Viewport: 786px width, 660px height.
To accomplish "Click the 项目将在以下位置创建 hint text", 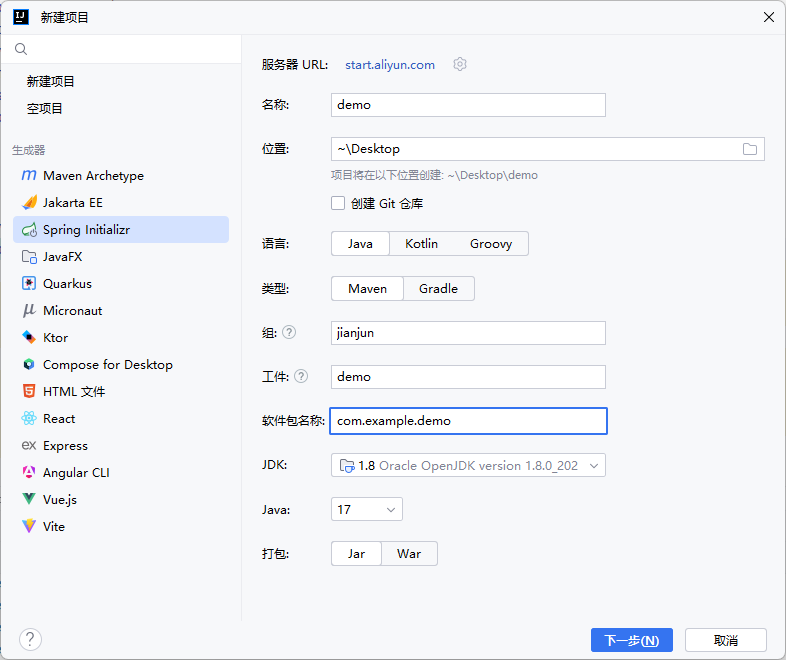I will (x=434, y=175).
